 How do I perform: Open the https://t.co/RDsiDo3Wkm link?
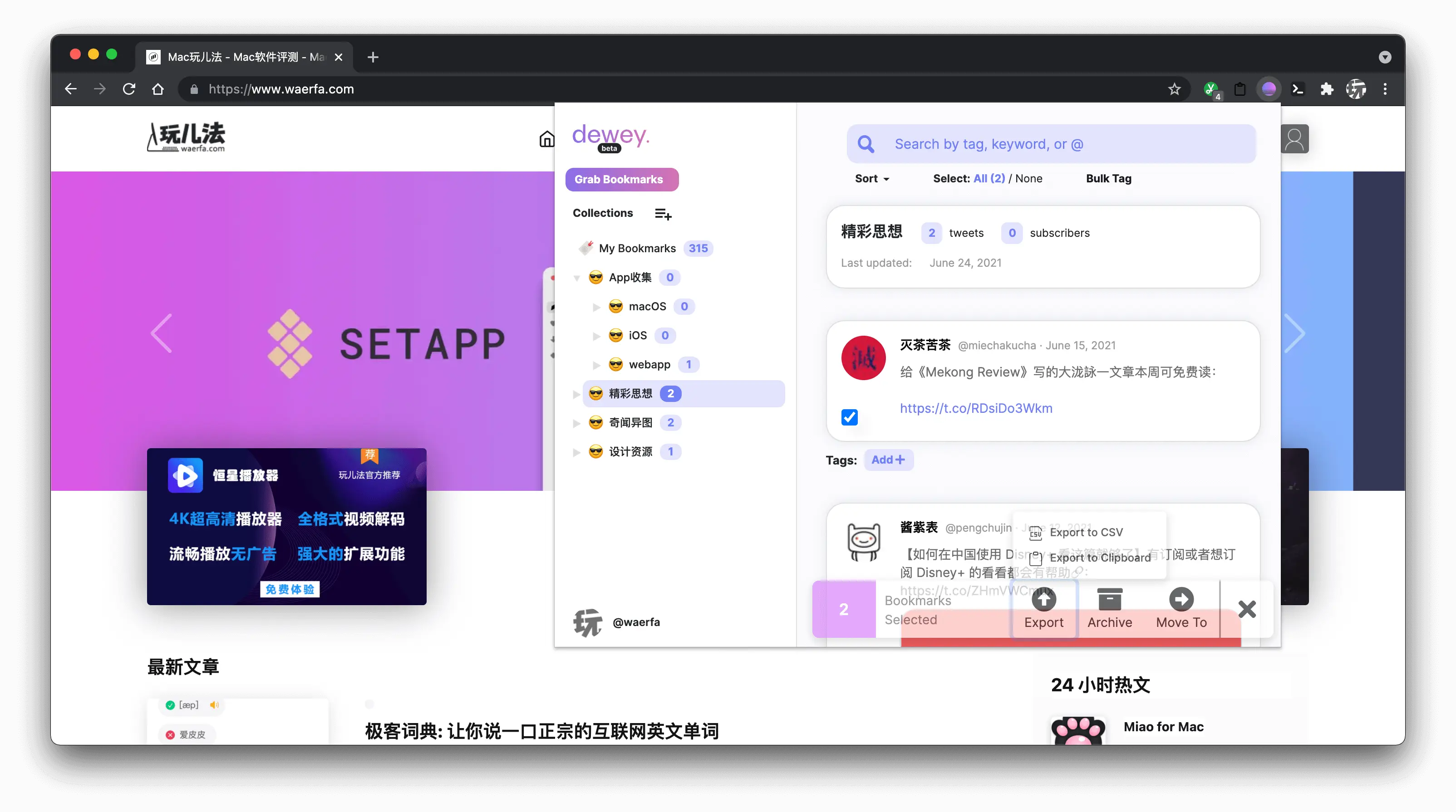[976, 408]
